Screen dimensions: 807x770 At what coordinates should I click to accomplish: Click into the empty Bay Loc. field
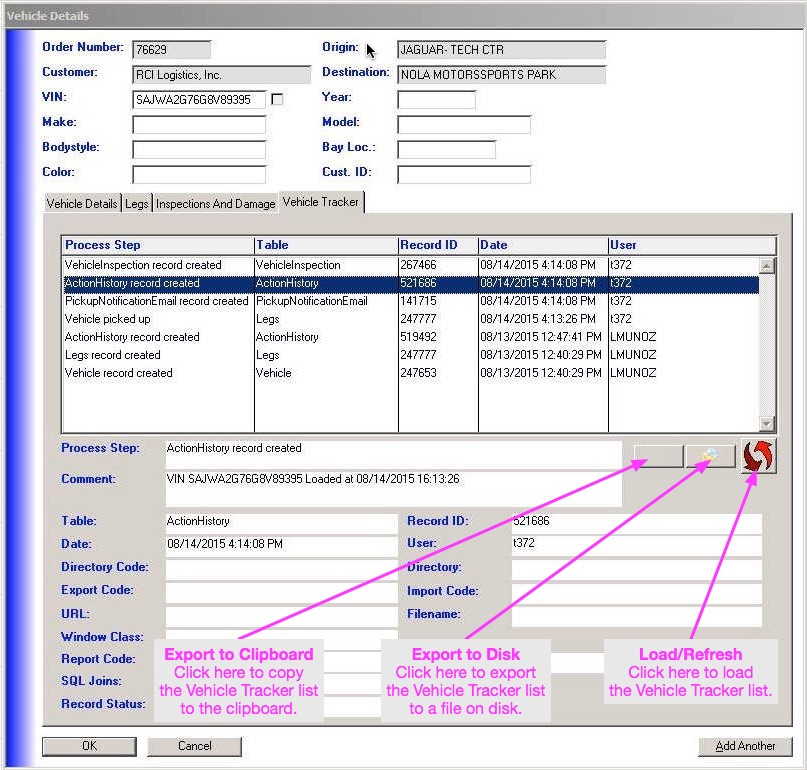pyautogui.click(x=446, y=149)
